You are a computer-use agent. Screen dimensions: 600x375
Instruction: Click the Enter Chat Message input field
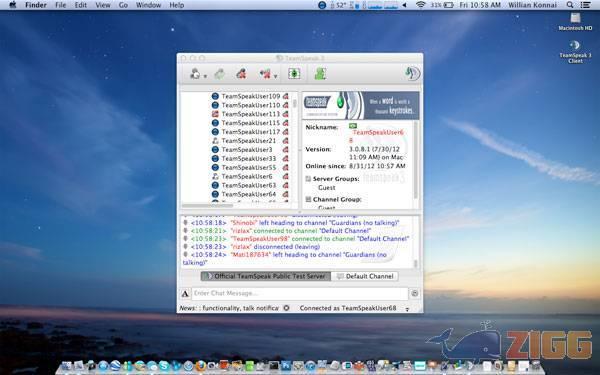tap(300, 293)
